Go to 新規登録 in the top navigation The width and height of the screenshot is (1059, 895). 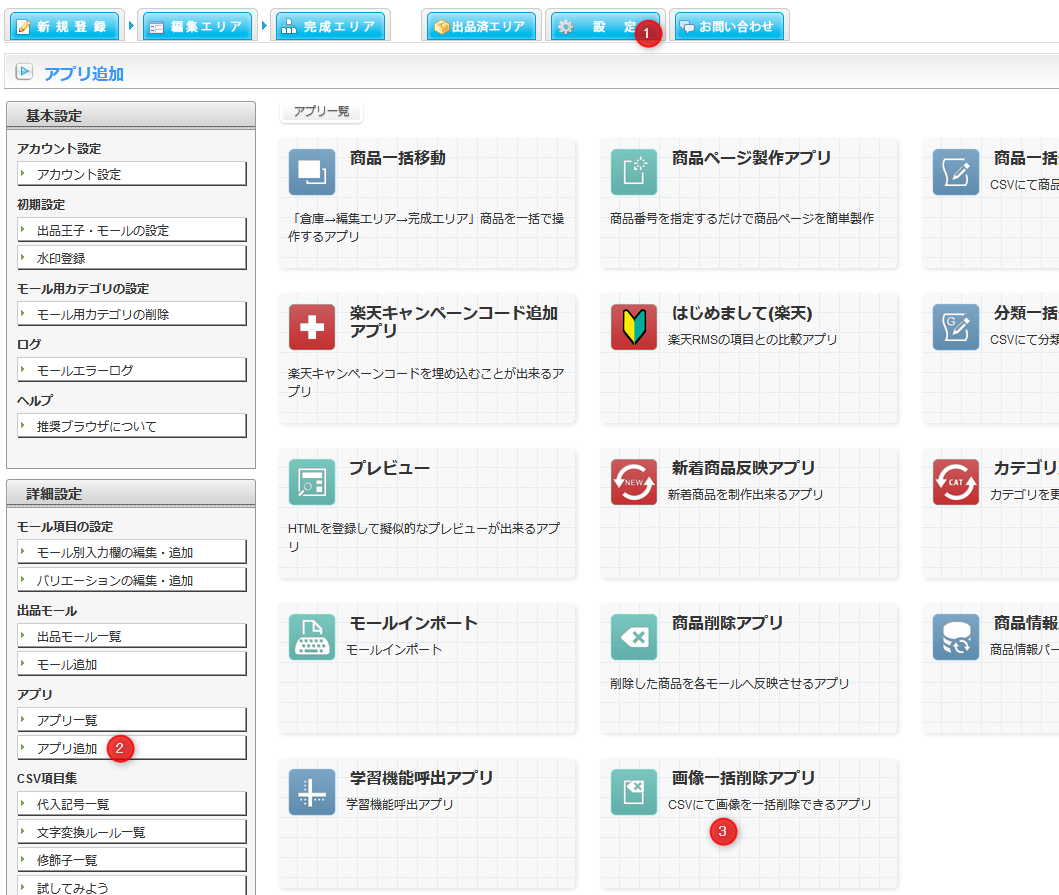click(x=64, y=26)
